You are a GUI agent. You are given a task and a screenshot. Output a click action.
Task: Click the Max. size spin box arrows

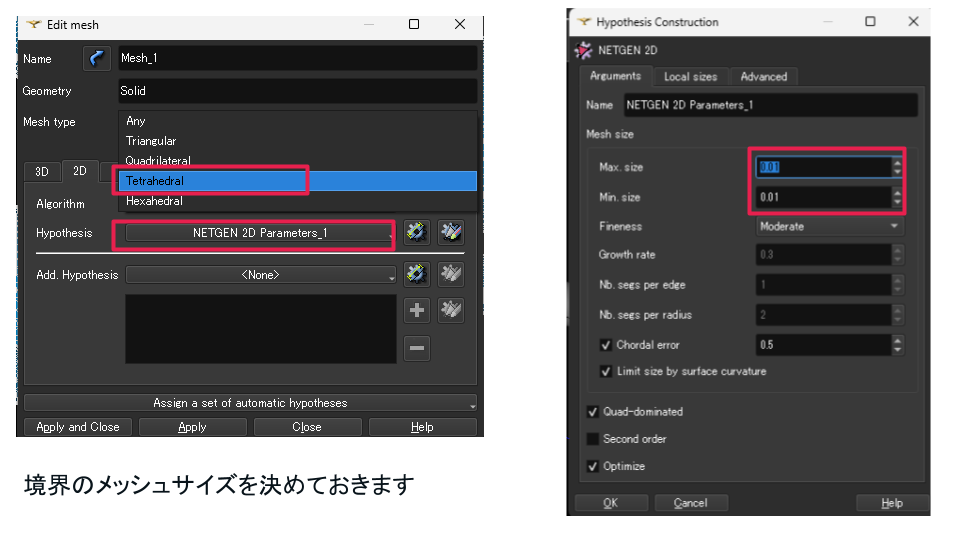pyautogui.click(x=897, y=167)
